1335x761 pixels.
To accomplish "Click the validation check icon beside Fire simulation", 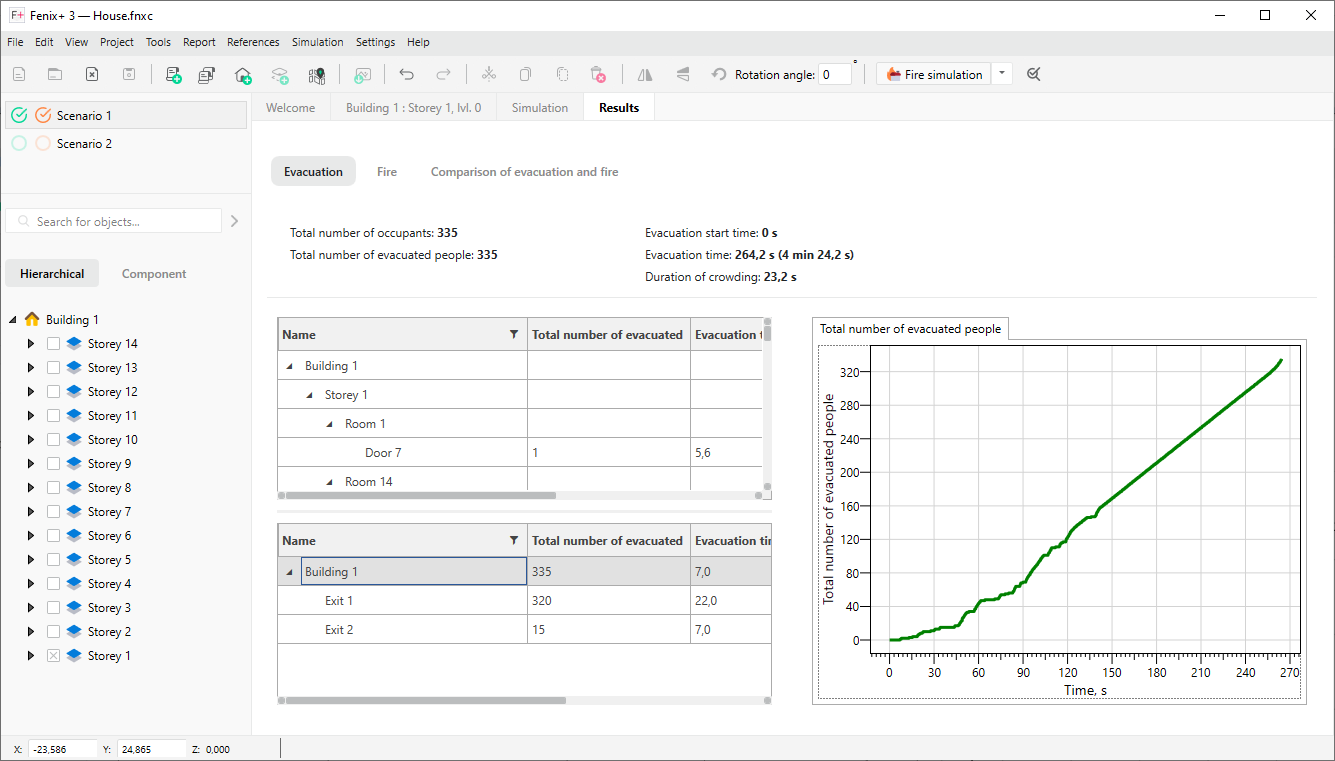I will (1034, 74).
